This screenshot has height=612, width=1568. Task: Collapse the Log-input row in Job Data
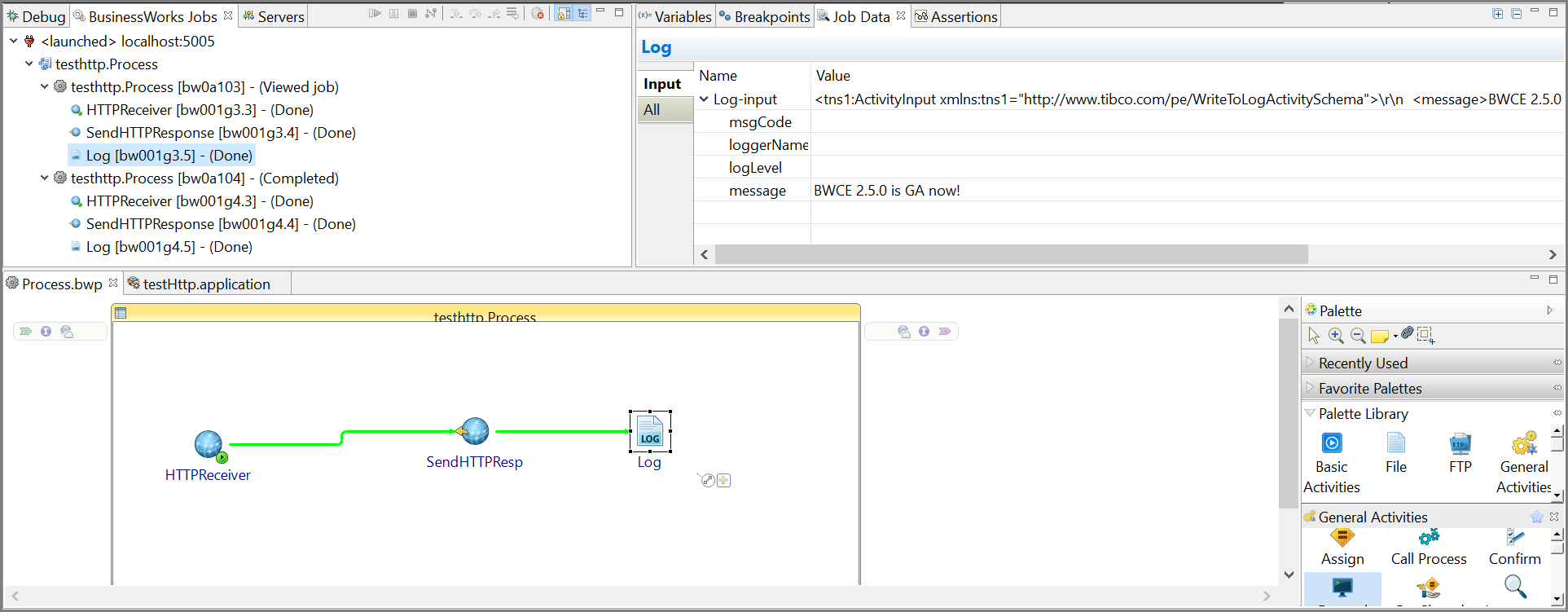point(705,99)
